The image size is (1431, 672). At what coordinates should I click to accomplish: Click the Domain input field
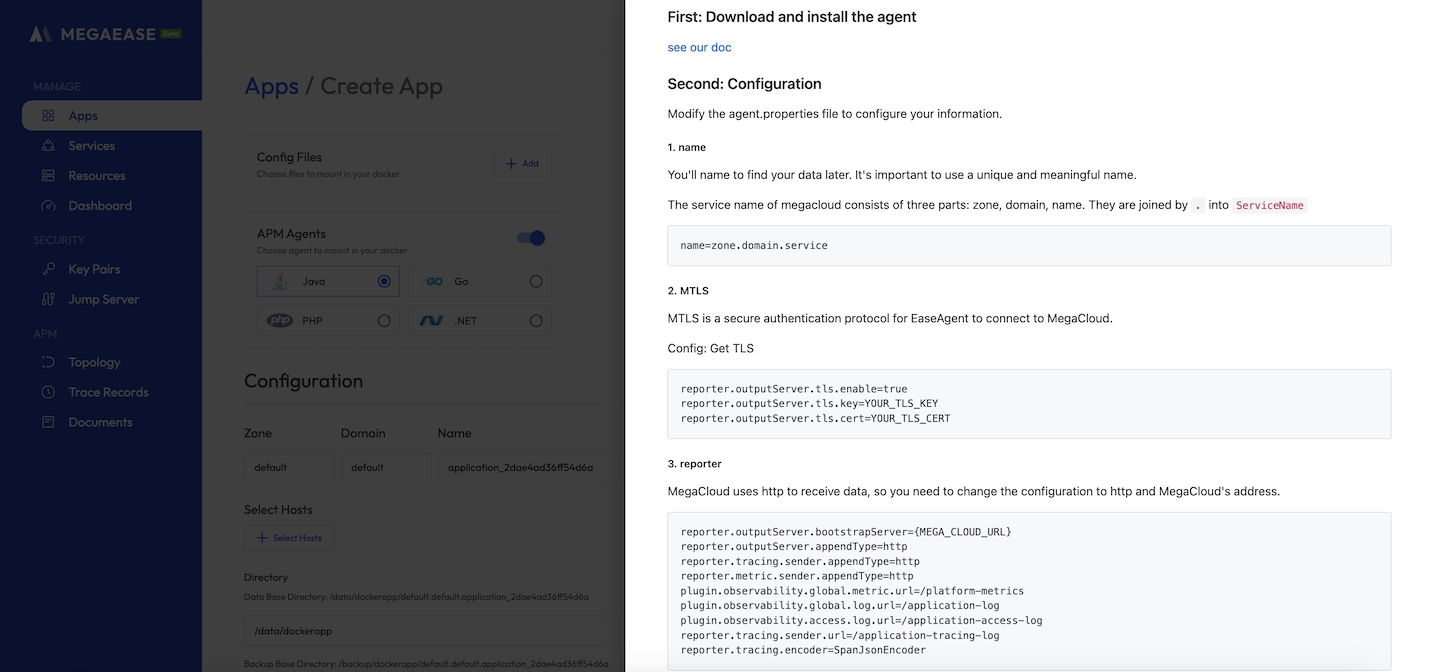386,467
